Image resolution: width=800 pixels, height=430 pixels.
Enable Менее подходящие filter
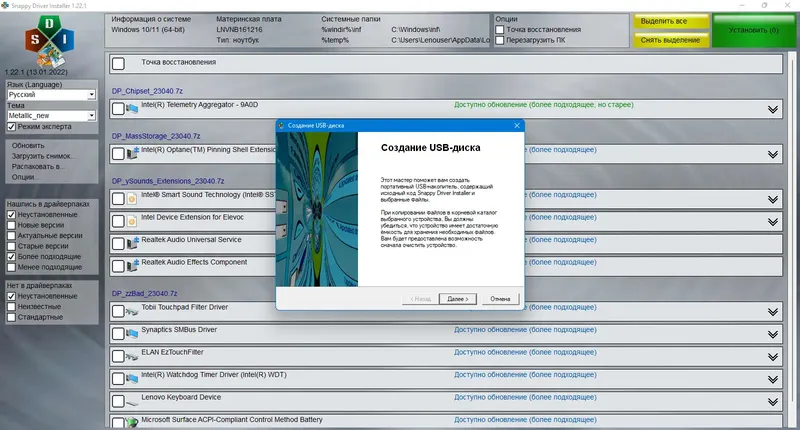click(x=11, y=267)
